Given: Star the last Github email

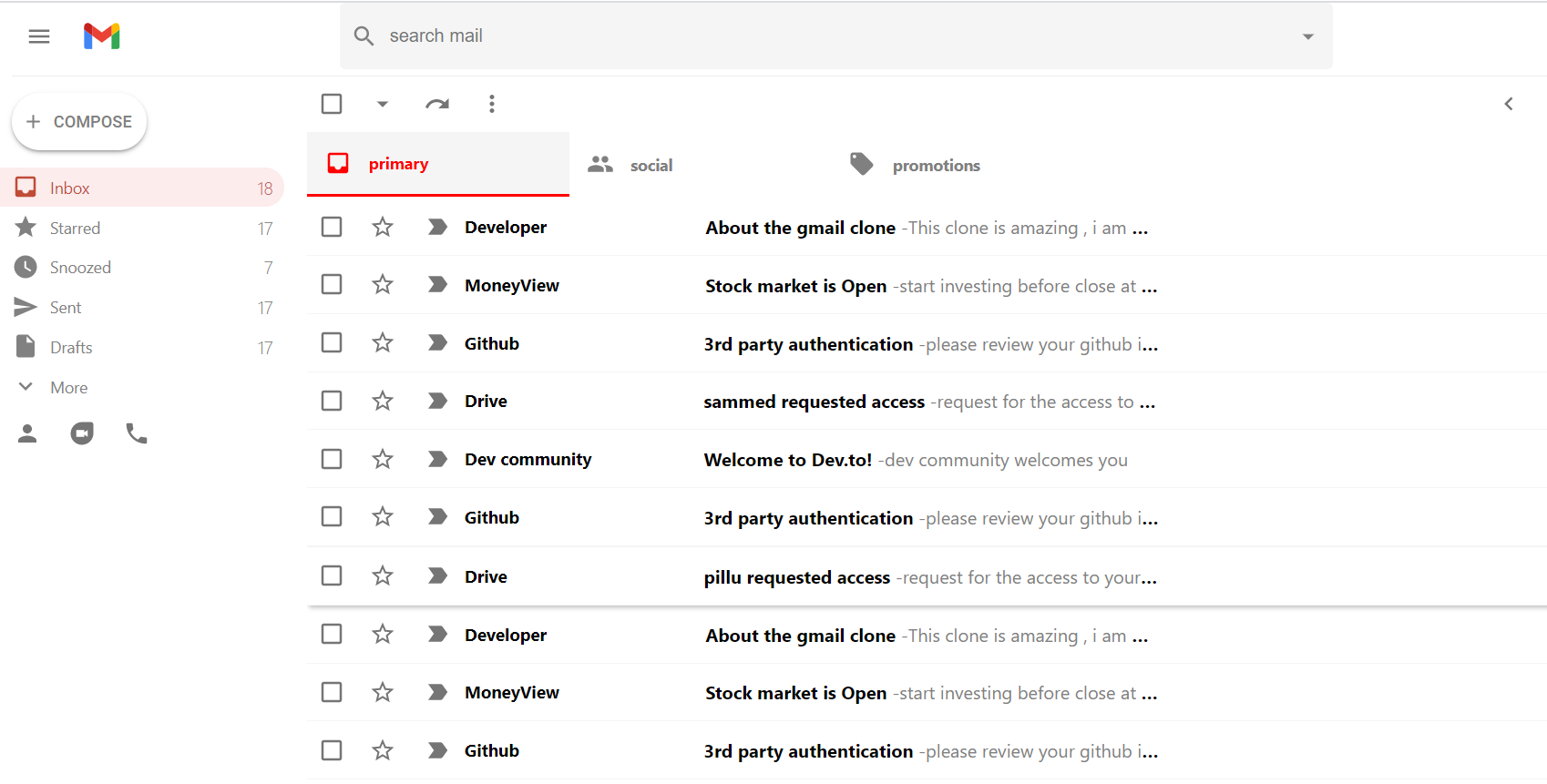Looking at the screenshot, I should pos(383,750).
